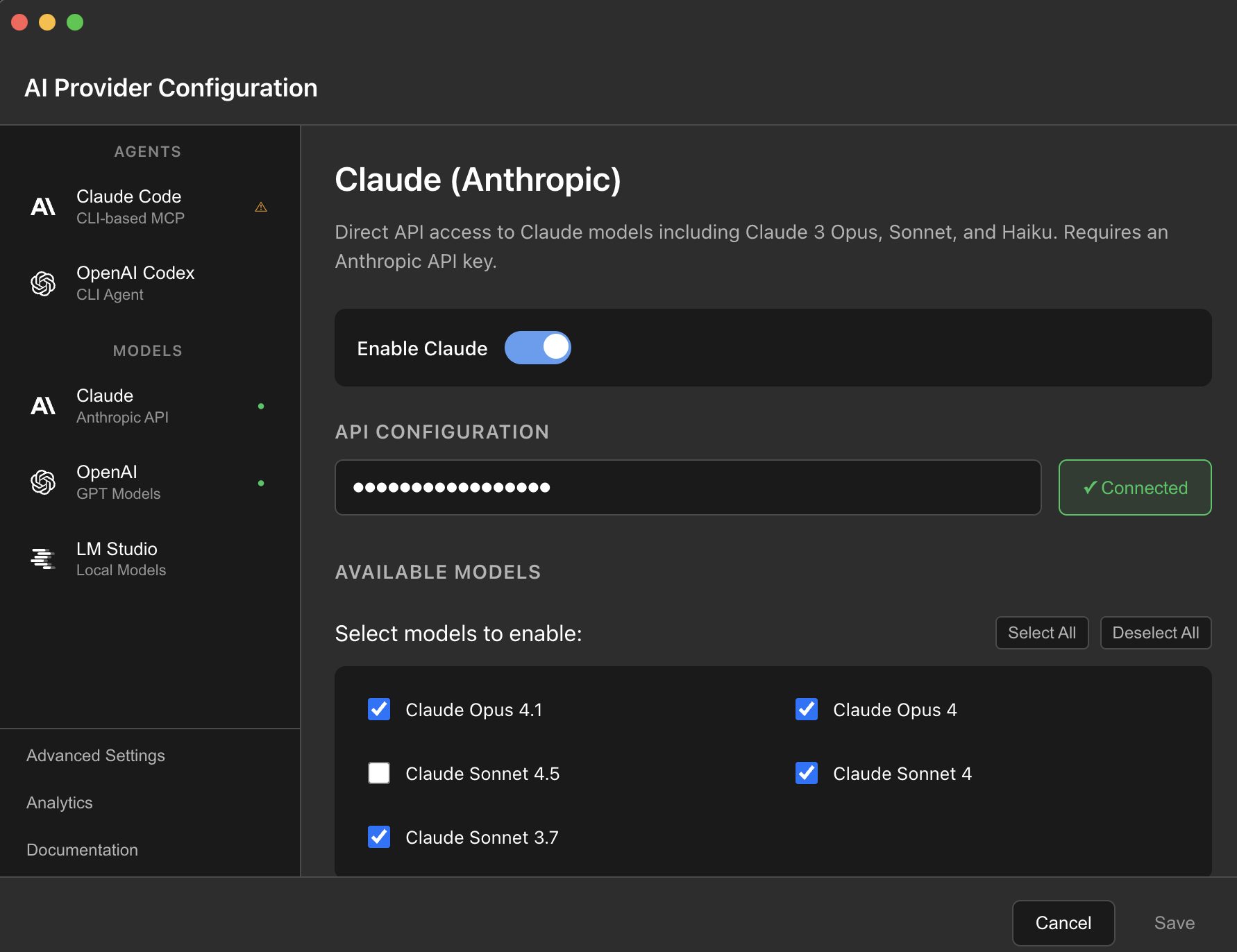Toggle the Enable Claude switch
1237x952 pixels.
(537, 348)
